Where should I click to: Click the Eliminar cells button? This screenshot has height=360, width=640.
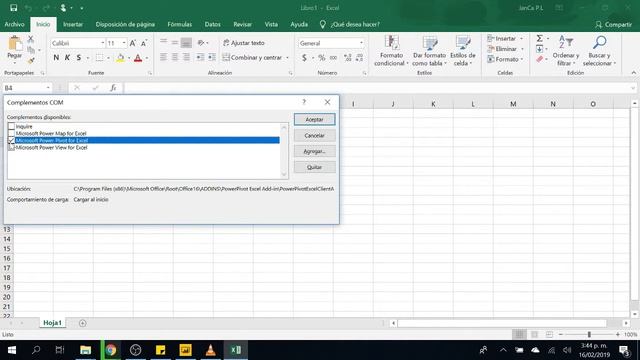click(505, 49)
